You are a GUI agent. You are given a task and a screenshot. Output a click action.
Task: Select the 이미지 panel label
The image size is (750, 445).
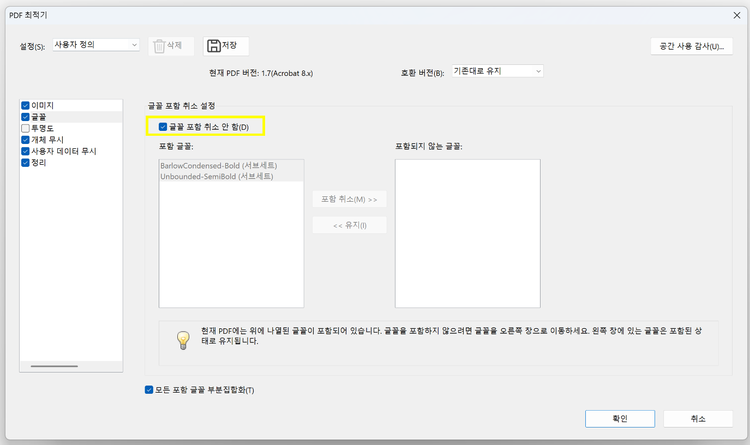43,105
